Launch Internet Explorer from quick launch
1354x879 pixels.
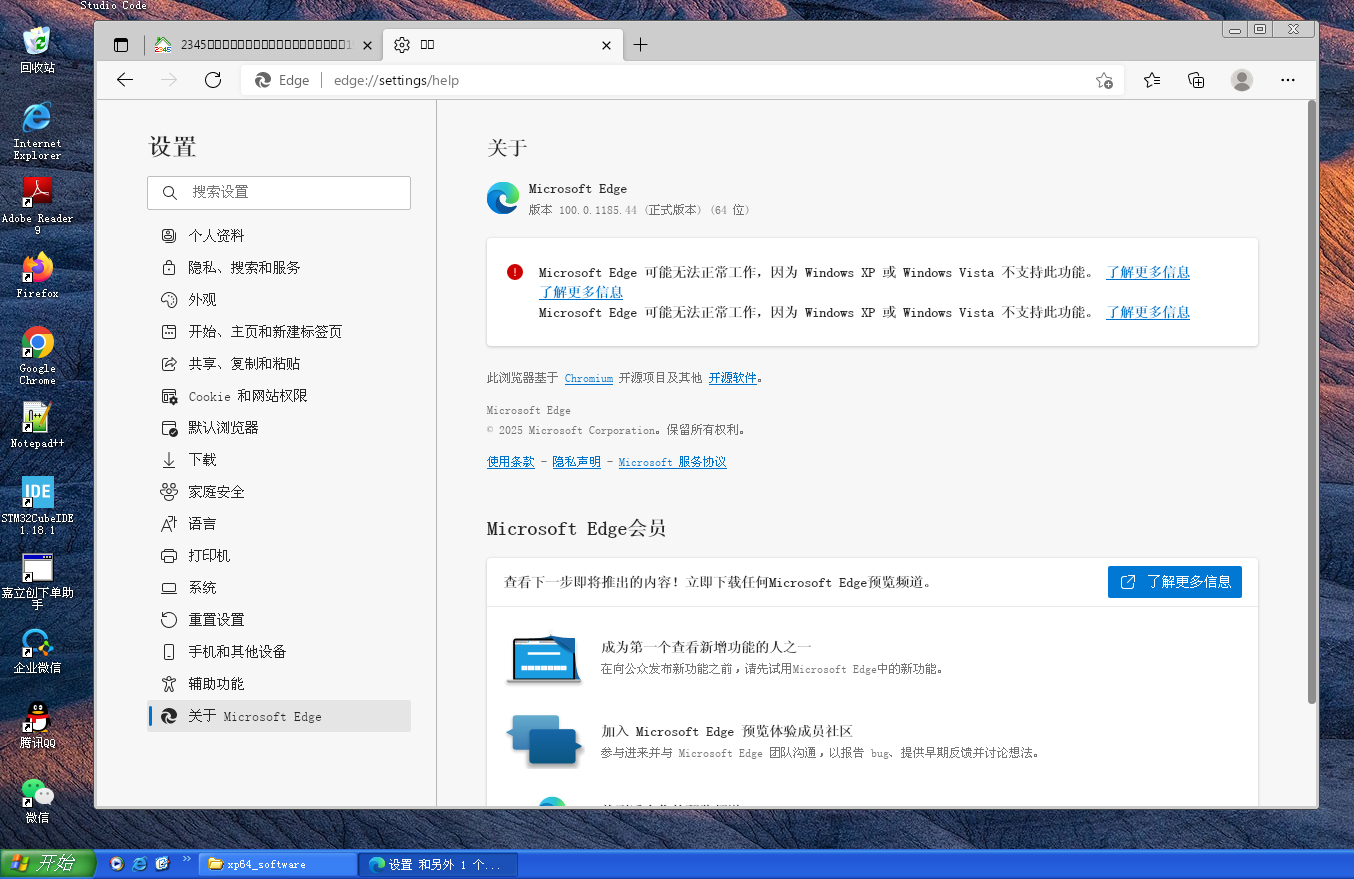140,864
